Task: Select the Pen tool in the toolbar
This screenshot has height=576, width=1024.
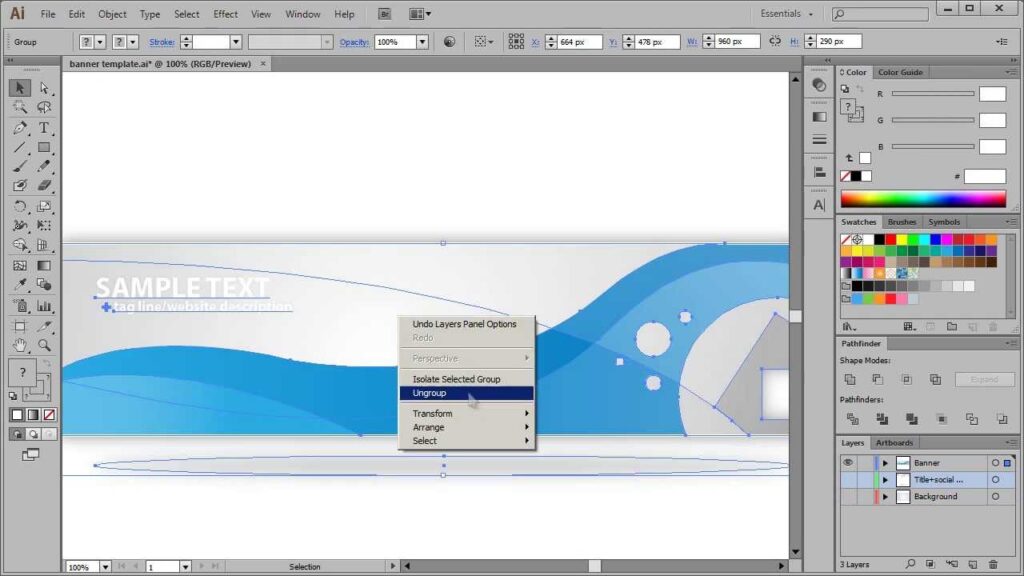Action: [x=20, y=128]
